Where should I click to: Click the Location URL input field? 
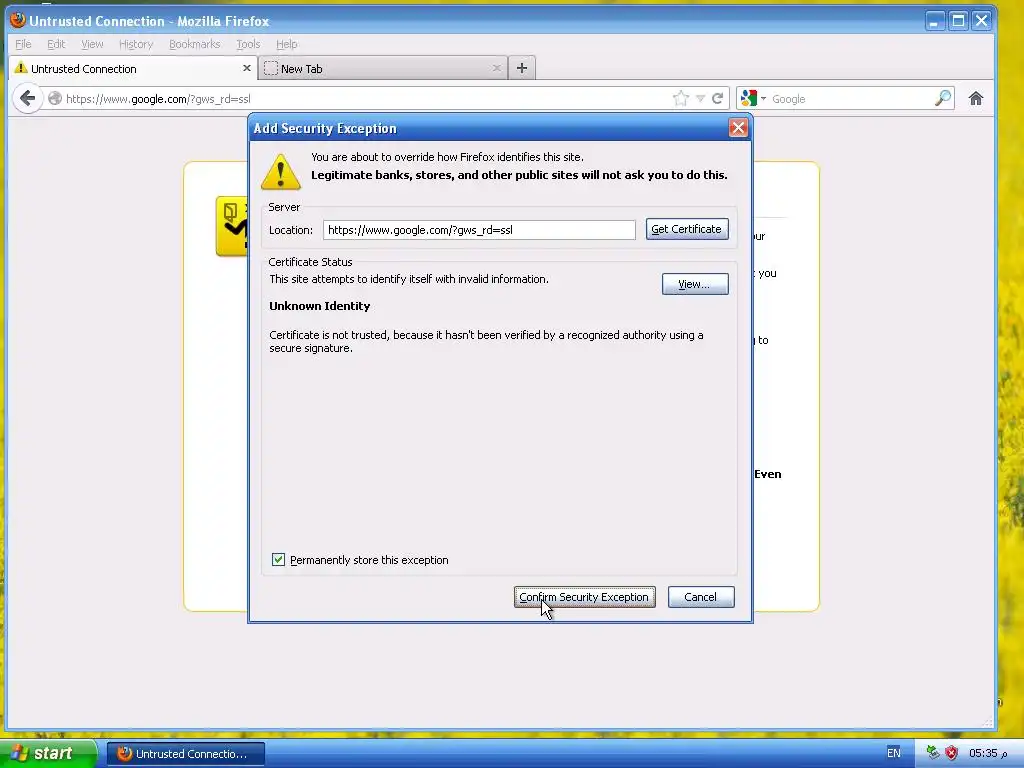pos(479,230)
